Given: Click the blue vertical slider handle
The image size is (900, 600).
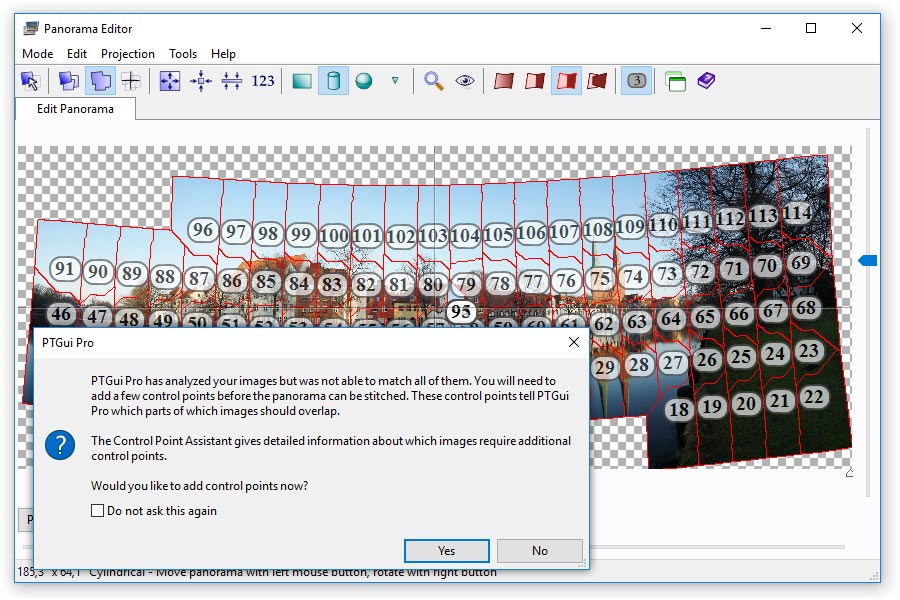Looking at the screenshot, I should coord(868,261).
